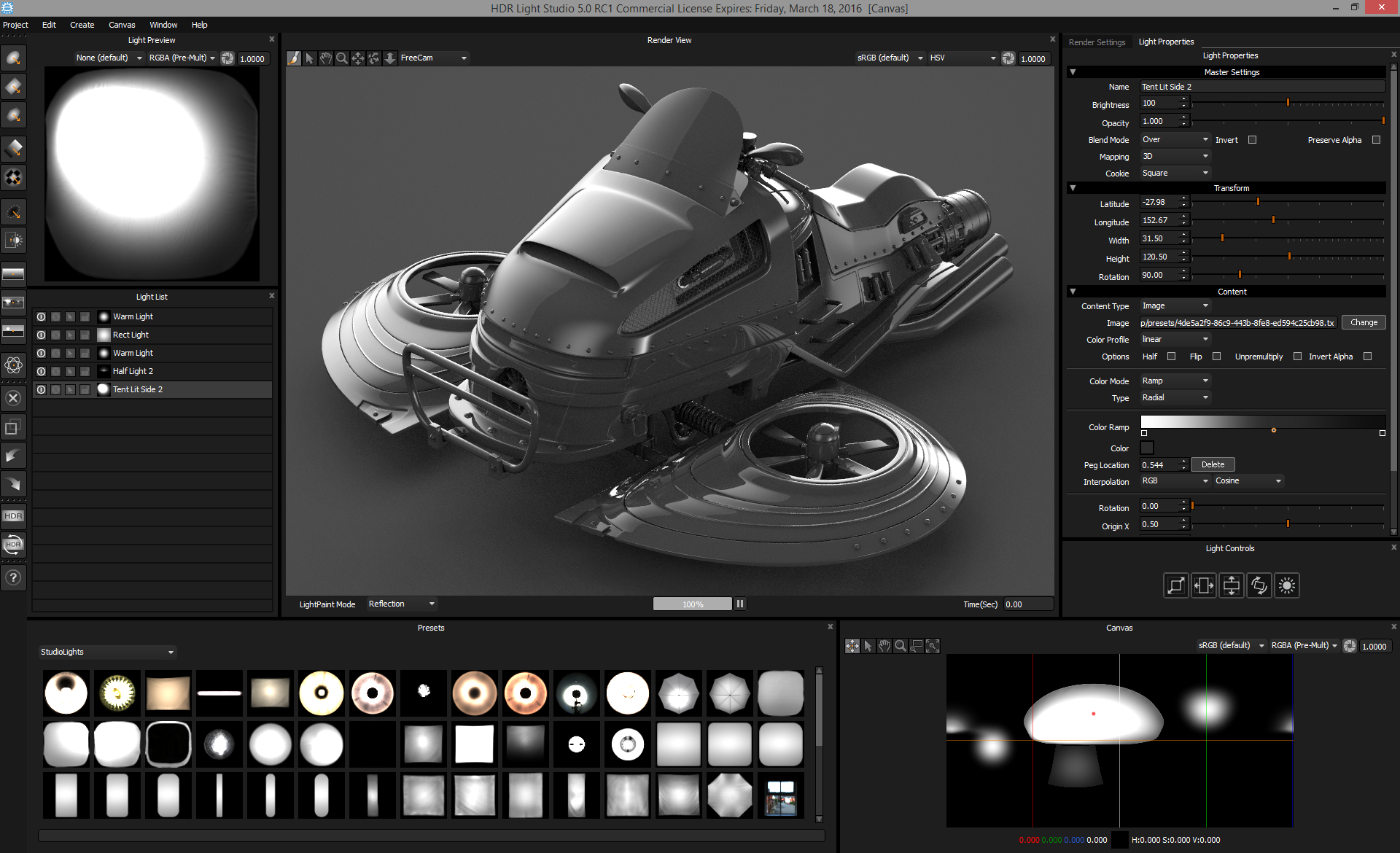Toggle on/off for Rect Light in Light List
This screenshot has width=1400, height=853.
click(x=41, y=335)
